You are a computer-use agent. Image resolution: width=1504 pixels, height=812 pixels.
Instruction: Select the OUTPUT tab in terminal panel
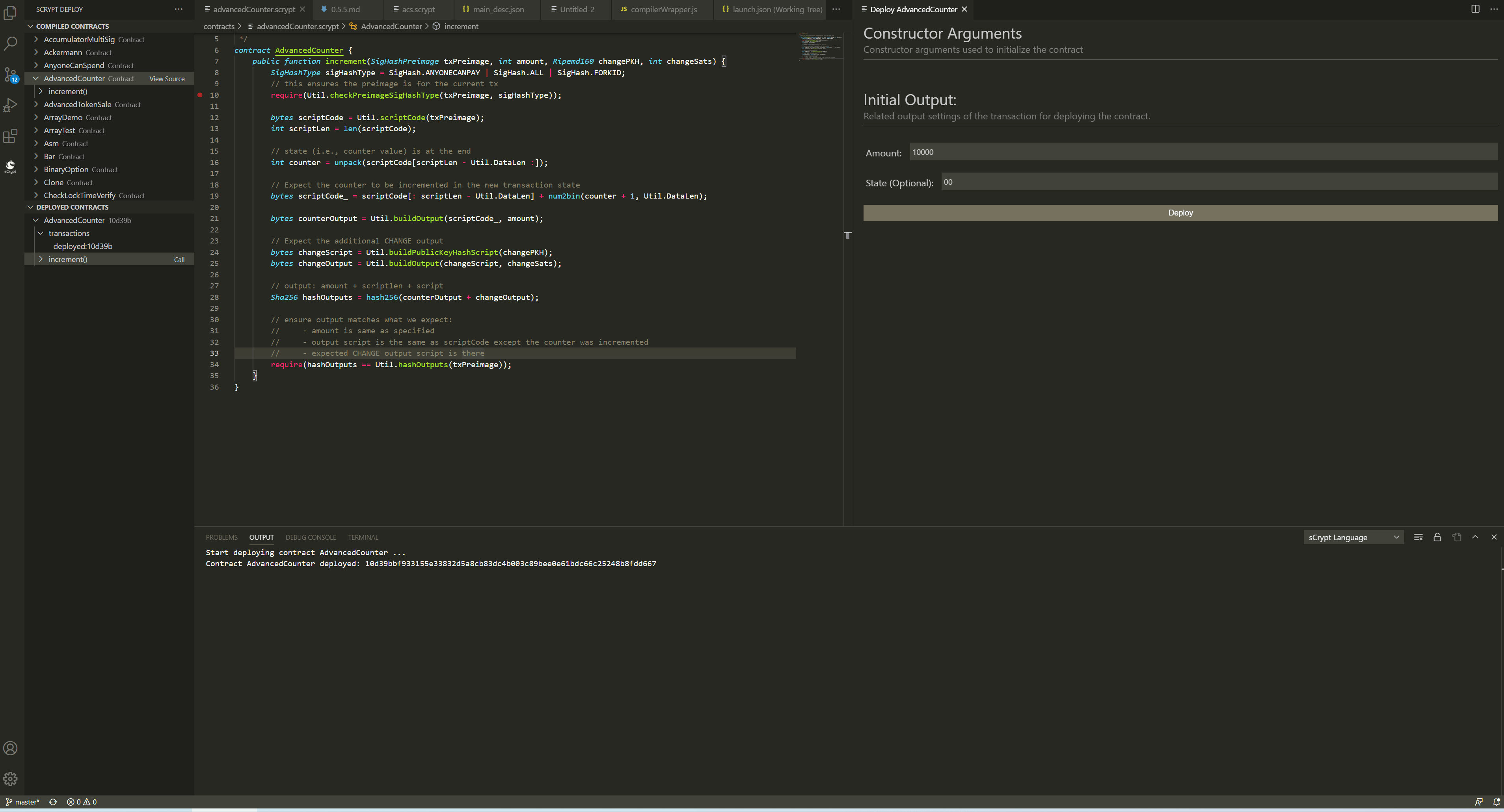261,537
